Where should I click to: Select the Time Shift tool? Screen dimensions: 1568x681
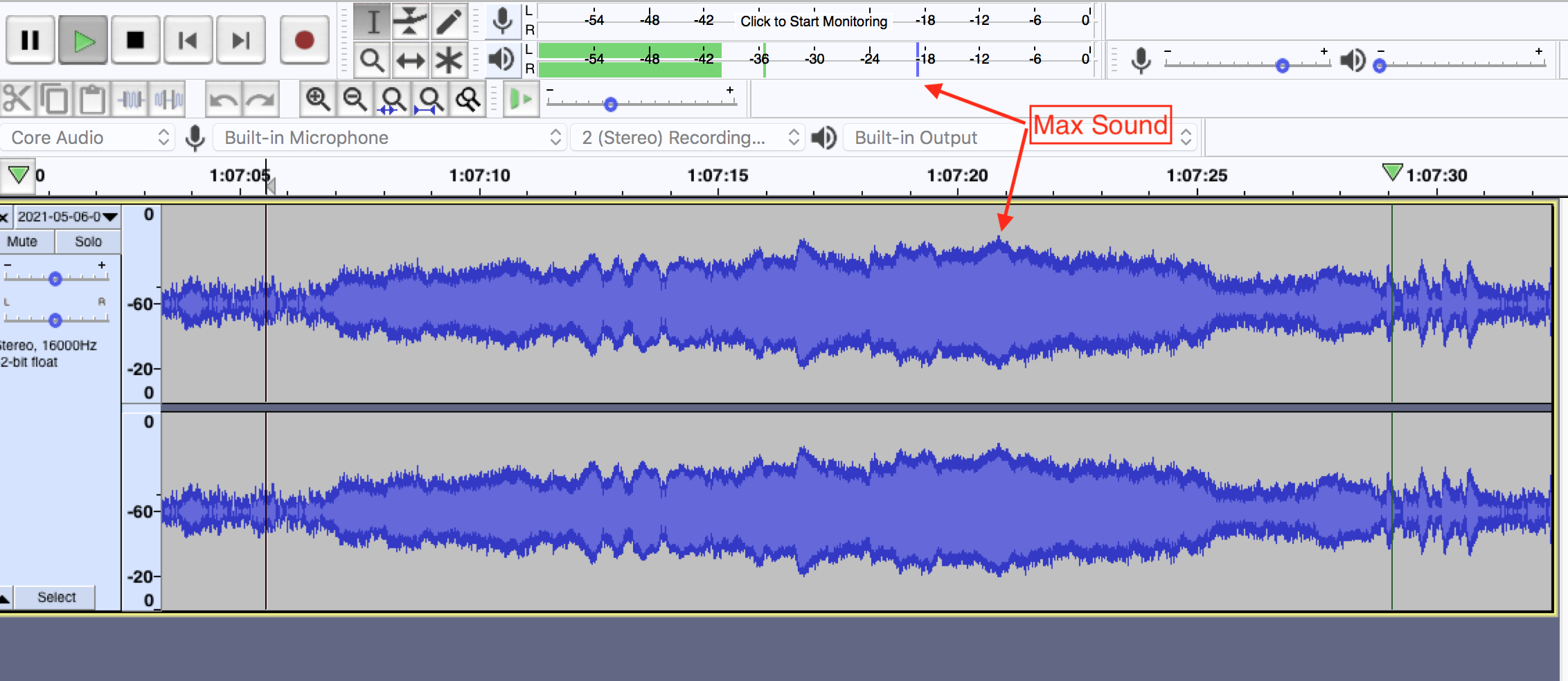[x=410, y=60]
